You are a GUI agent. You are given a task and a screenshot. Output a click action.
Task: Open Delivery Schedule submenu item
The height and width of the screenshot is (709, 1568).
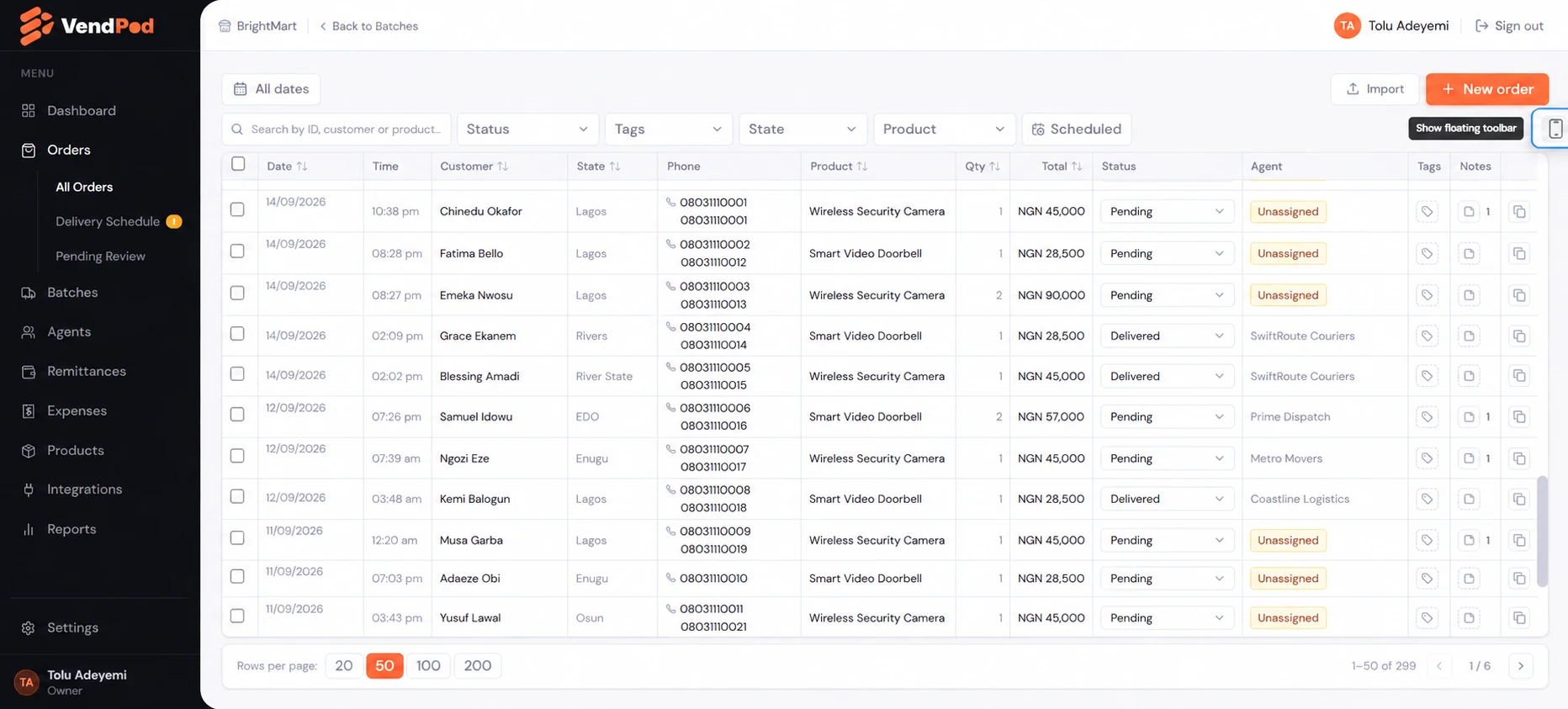[x=108, y=221]
